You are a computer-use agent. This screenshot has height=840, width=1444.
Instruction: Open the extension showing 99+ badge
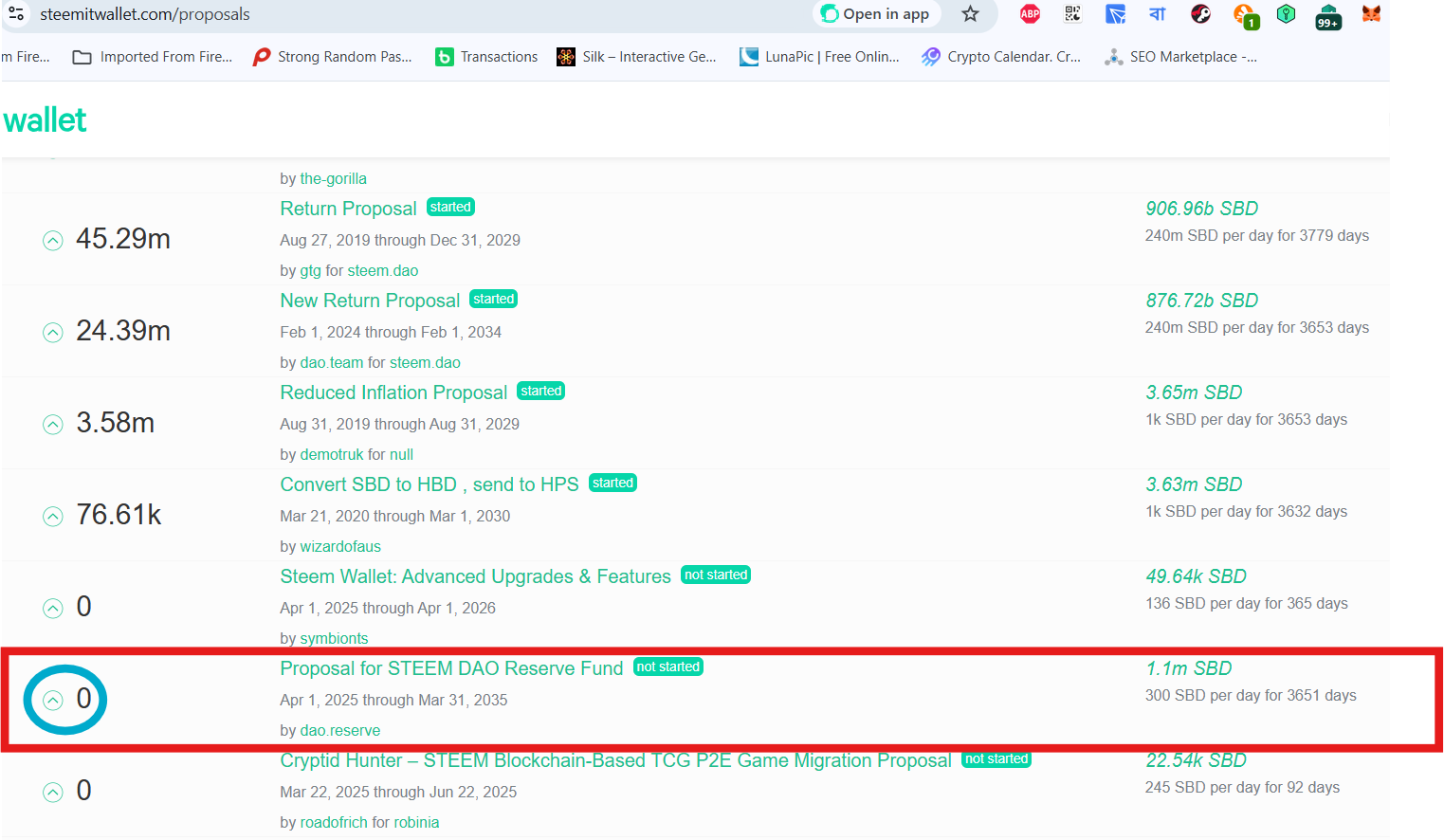point(1328,16)
